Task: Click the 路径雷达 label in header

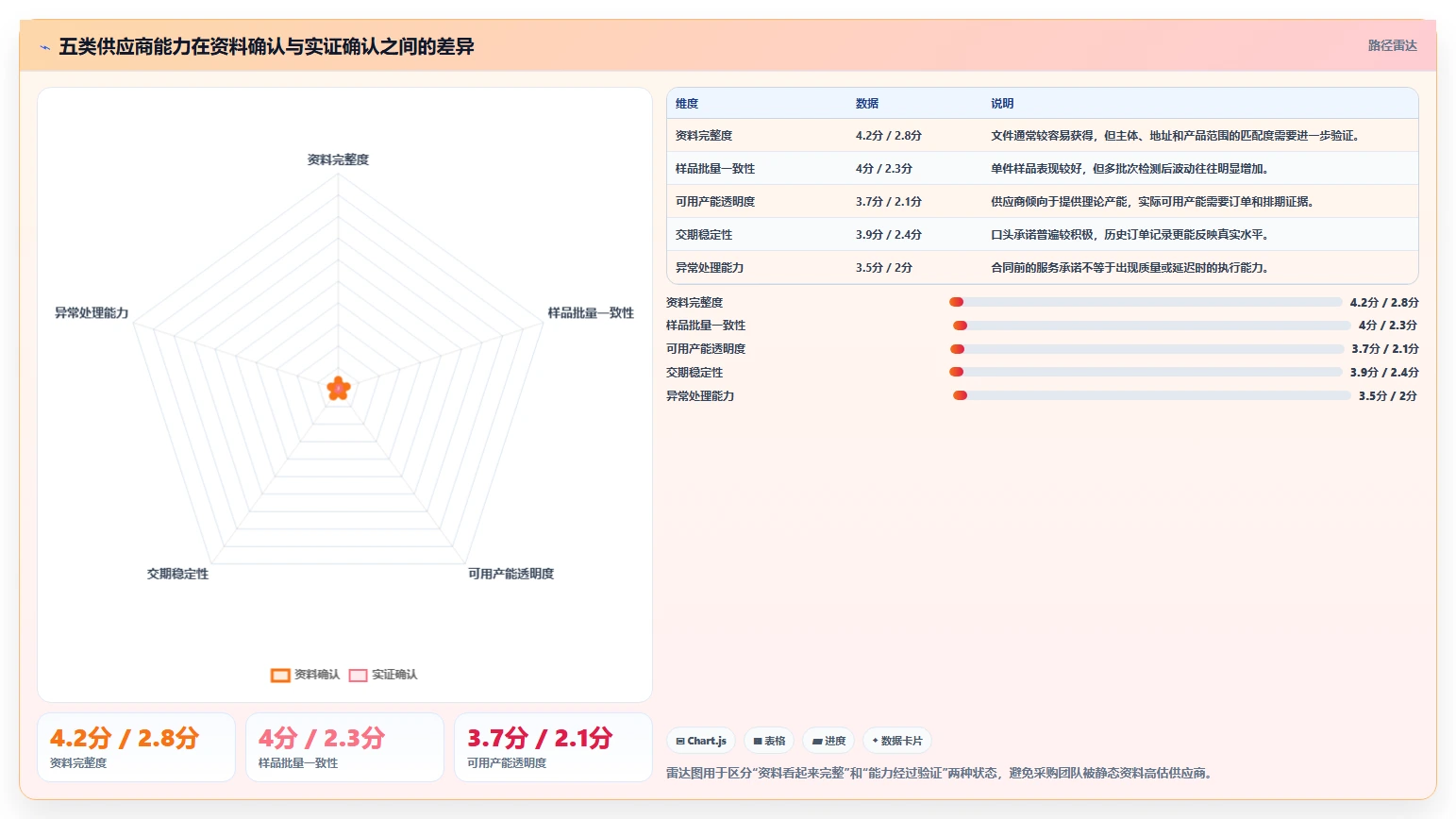Action: pos(1392,45)
